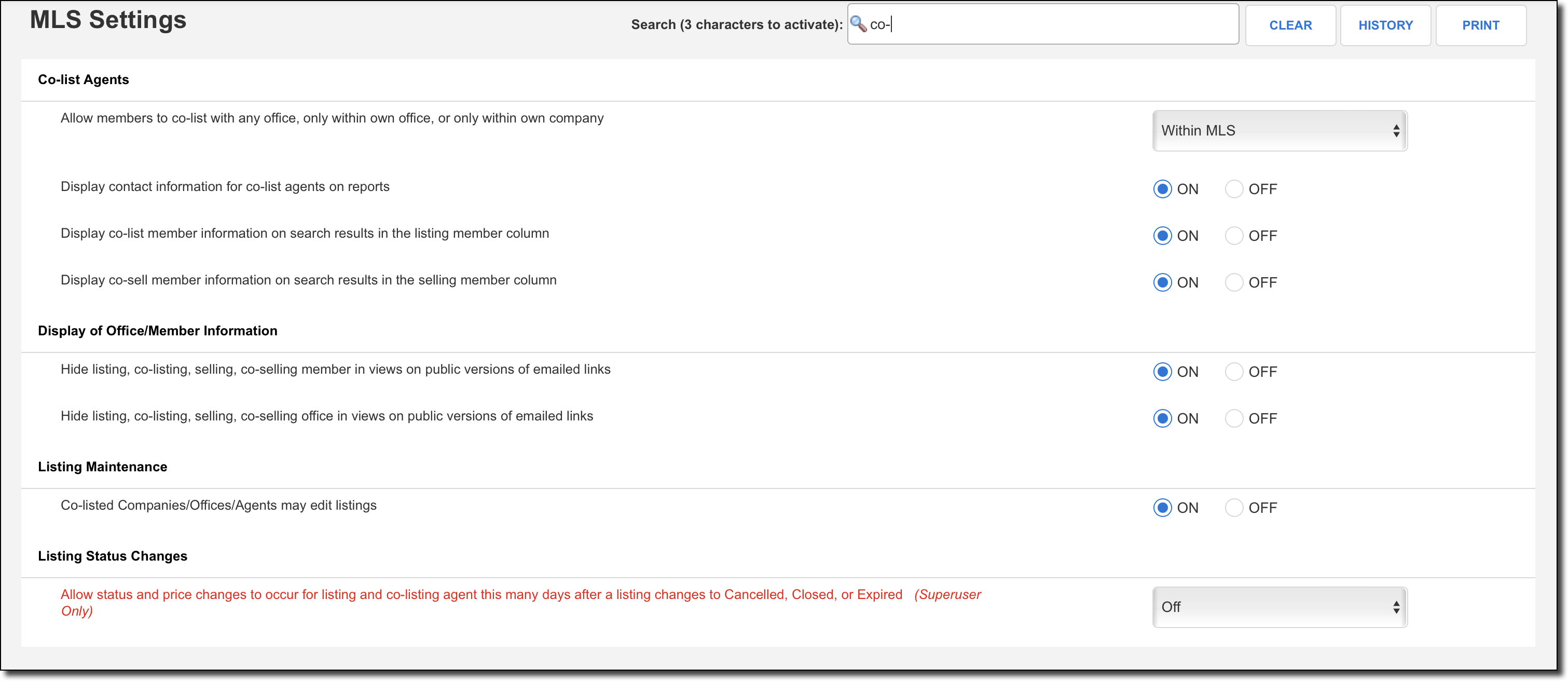Click Display of Office/Member Information heading

[x=158, y=331]
